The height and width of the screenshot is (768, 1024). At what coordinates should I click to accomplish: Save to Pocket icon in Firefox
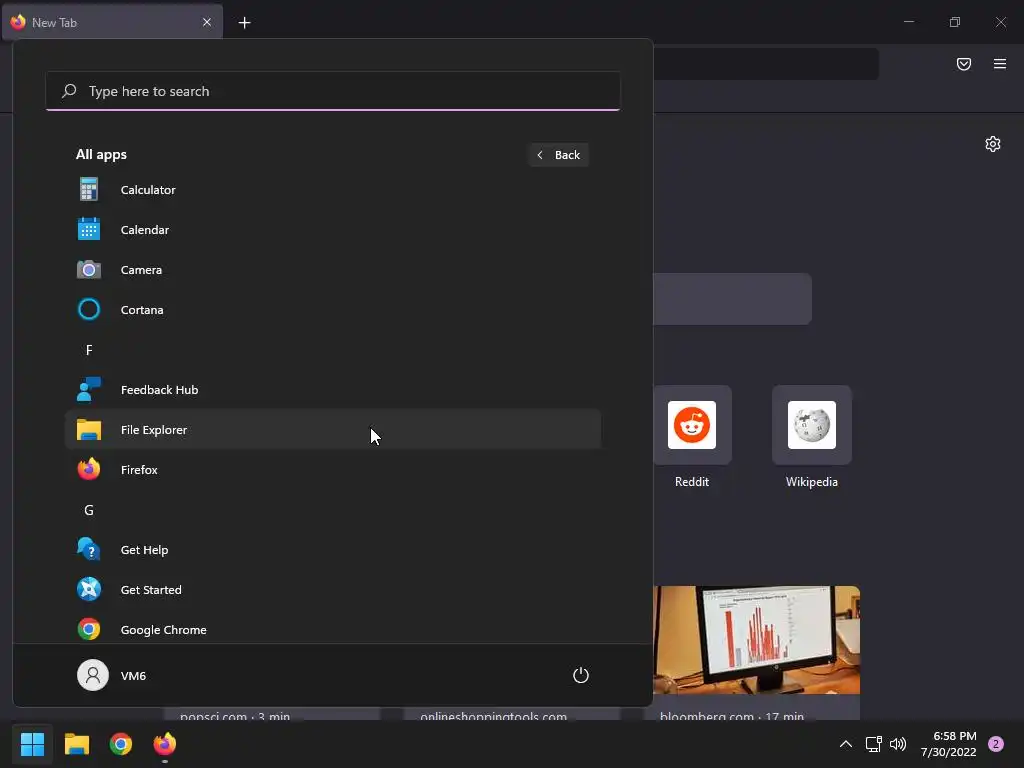[964, 63]
